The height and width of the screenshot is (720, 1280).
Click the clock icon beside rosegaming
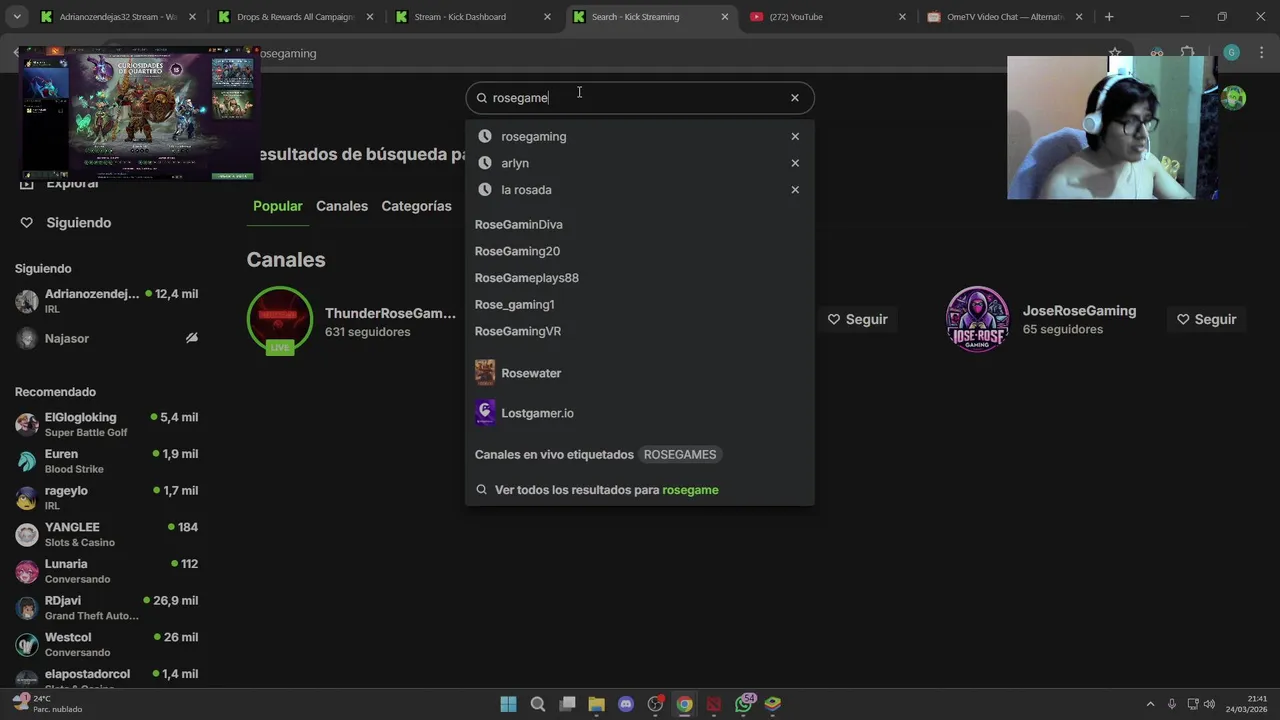tap(485, 136)
